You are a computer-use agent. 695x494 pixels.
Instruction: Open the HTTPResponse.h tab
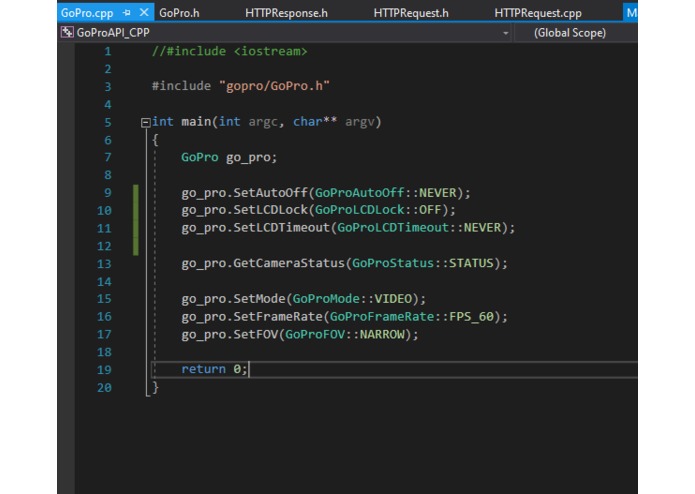(x=286, y=13)
